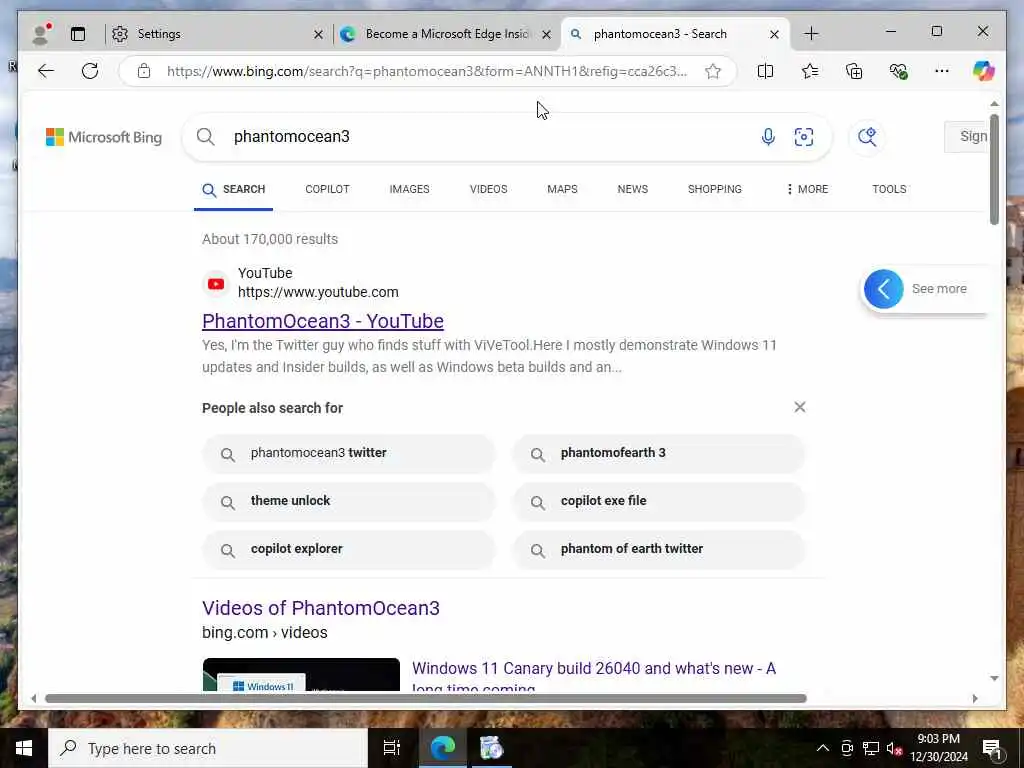Image resolution: width=1024 pixels, height=768 pixels.
Task: Open the Edge profile icon
Action: (42, 33)
